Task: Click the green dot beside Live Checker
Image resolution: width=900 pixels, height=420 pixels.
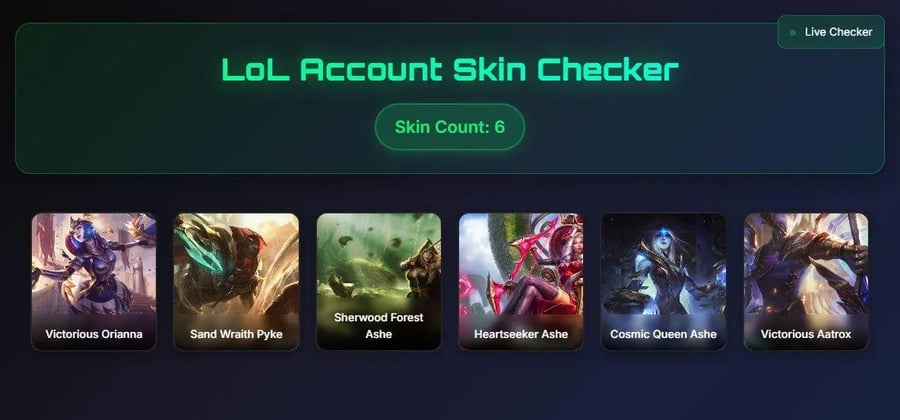Action: (793, 33)
